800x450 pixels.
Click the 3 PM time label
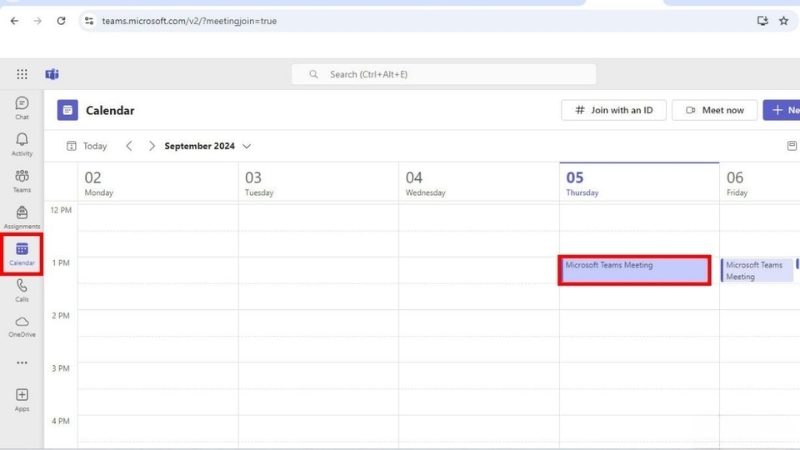pos(61,368)
